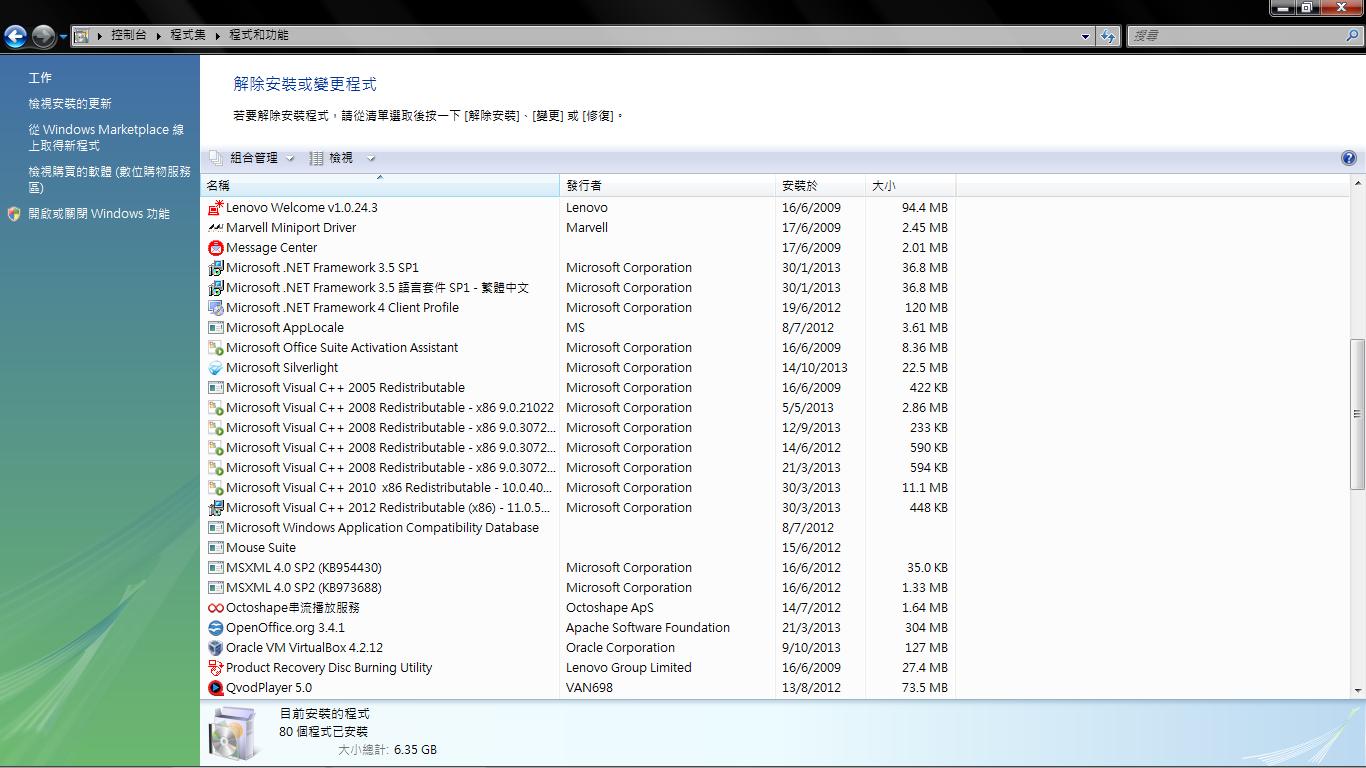The width and height of the screenshot is (1366, 768).
Task: Open the recent pages dropdown arrow
Action: [x=64, y=37]
